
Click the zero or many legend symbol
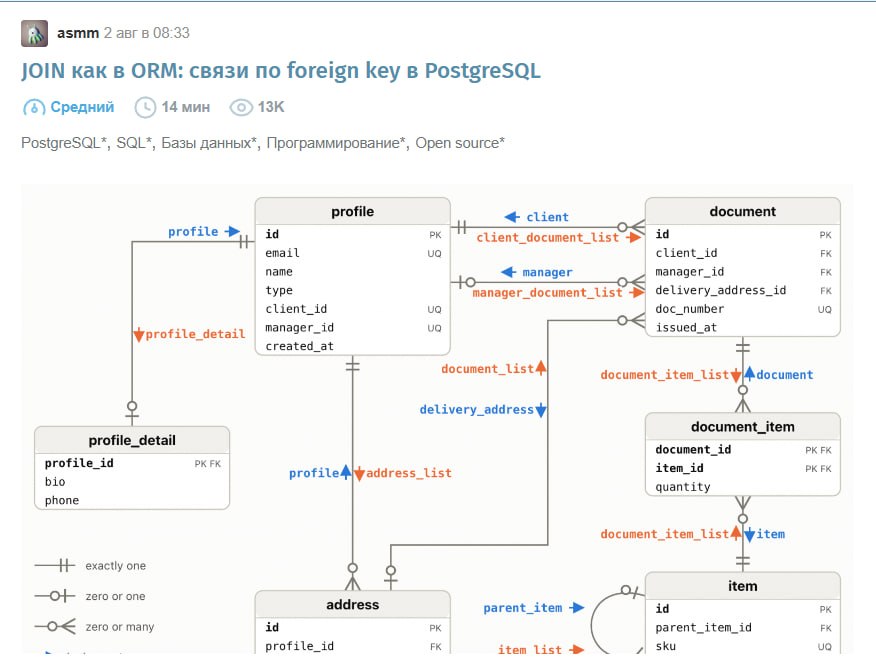coord(55,626)
